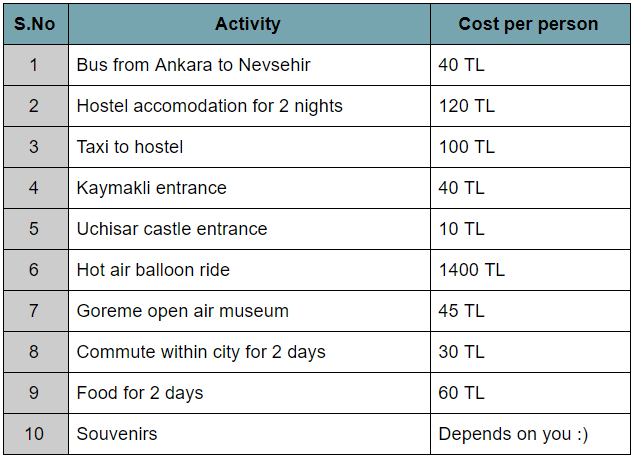Image resolution: width=635 pixels, height=459 pixels.
Task: Select the 1400 TL cost cell
Action: coord(472,270)
